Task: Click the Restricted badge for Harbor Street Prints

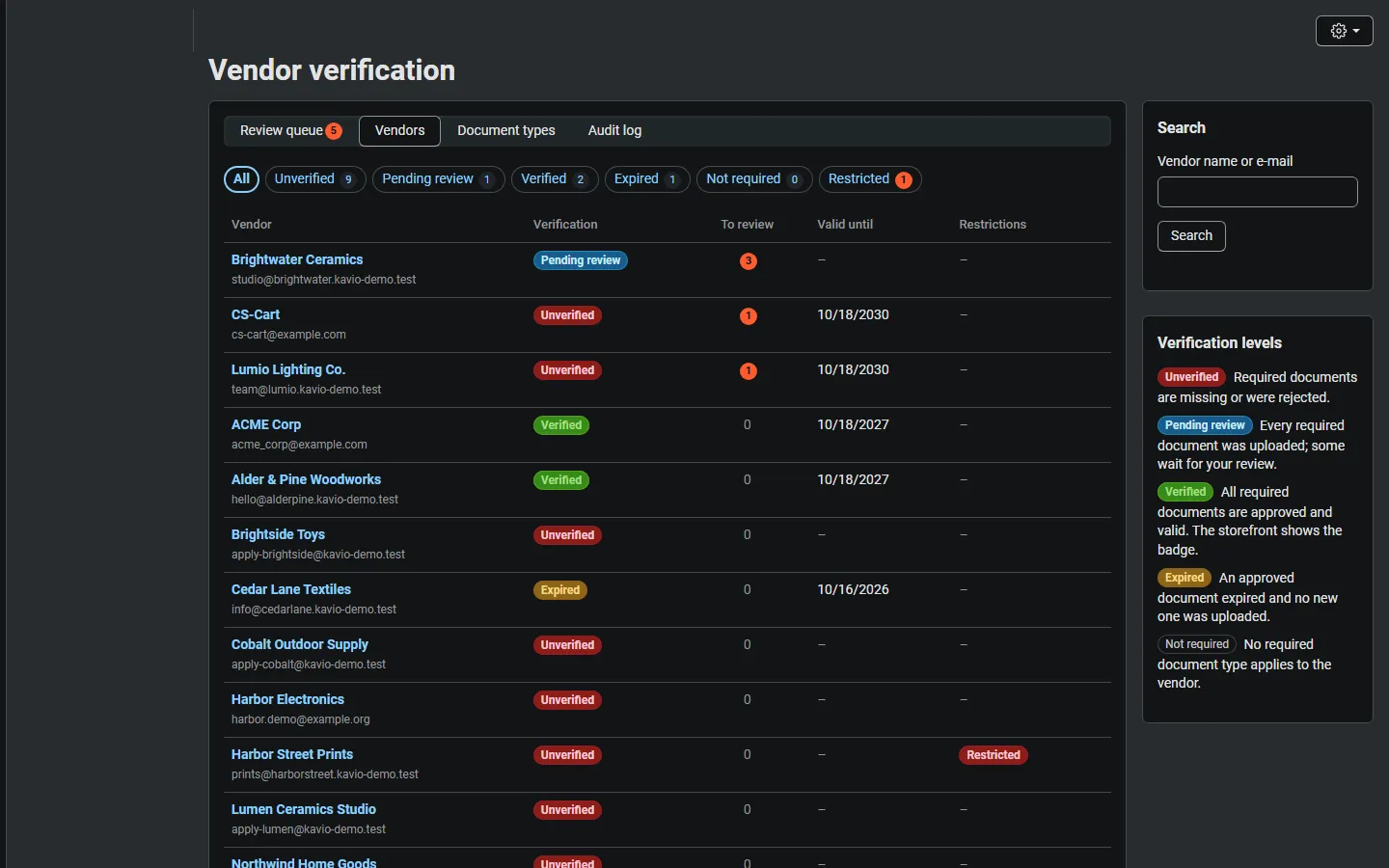Action: pyautogui.click(x=994, y=755)
